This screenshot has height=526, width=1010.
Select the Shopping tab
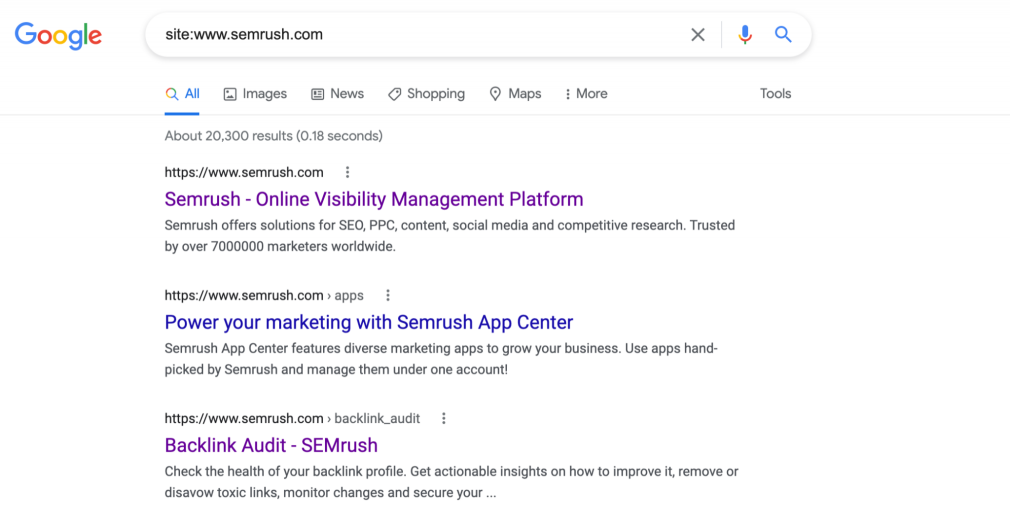tap(426, 94)
